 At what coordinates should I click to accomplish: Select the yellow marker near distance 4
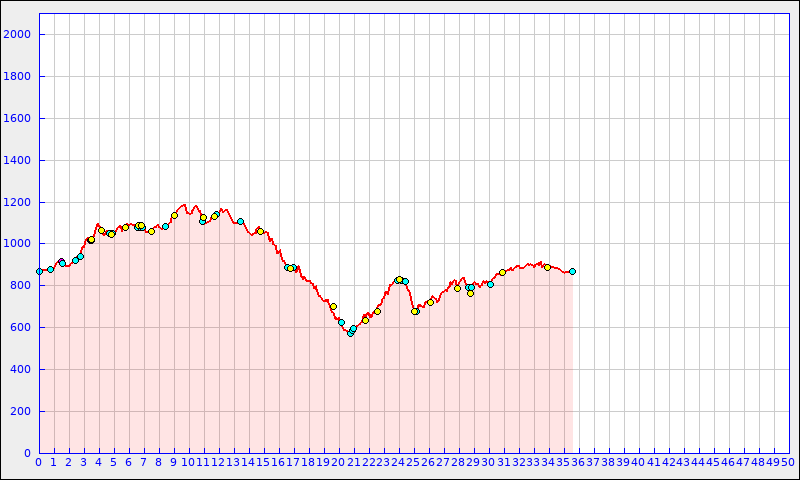coord(101,230)
